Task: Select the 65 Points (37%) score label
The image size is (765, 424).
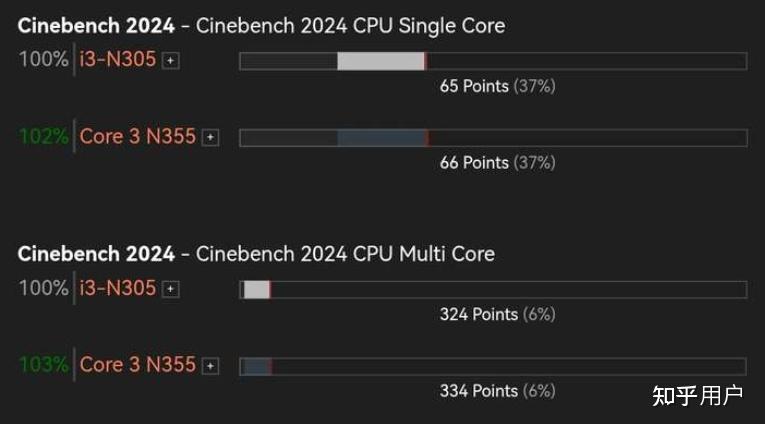Action: [x=498, y=86]
